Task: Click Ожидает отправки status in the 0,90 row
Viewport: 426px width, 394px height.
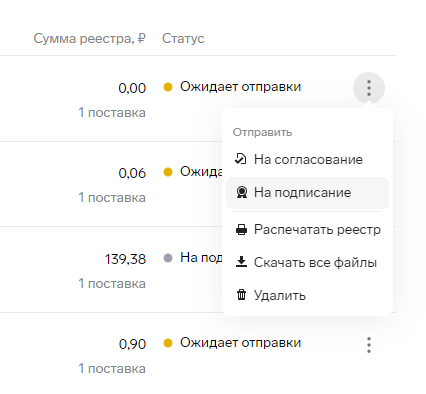Action: (x=241, y=343)
